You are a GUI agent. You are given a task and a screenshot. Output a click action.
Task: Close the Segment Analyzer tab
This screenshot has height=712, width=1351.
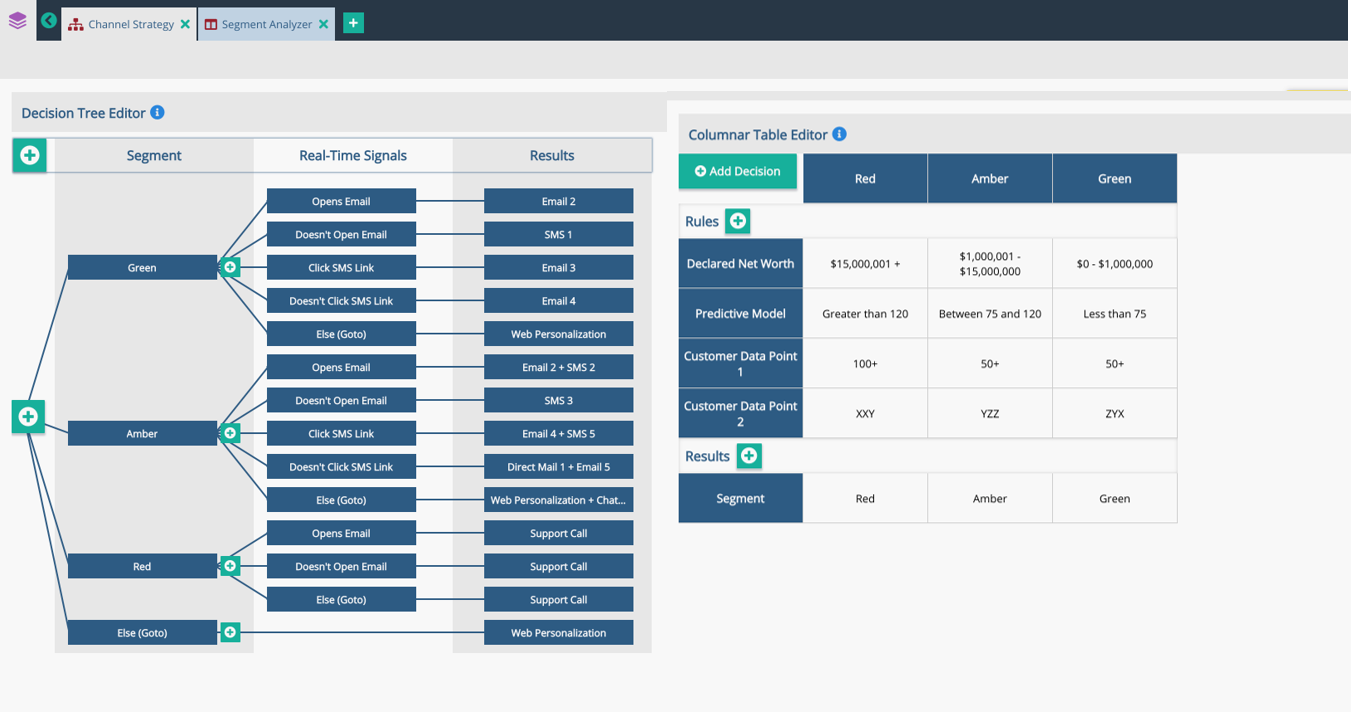(324, 24)
